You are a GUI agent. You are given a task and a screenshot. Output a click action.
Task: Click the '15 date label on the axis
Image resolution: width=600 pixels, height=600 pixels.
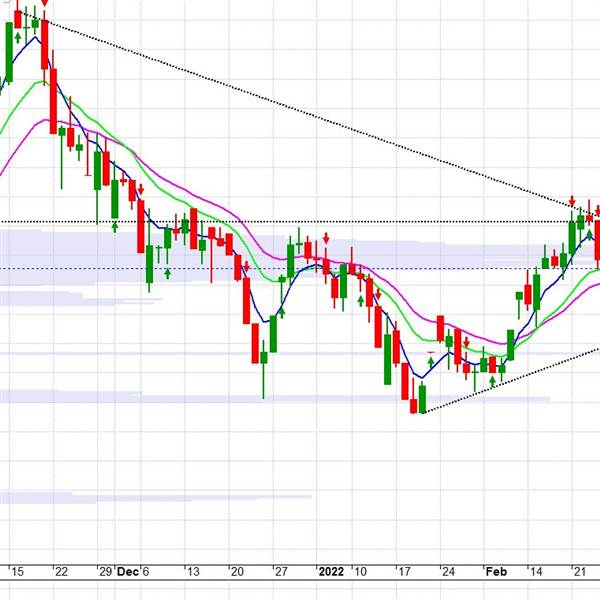[x=17, y=572]
